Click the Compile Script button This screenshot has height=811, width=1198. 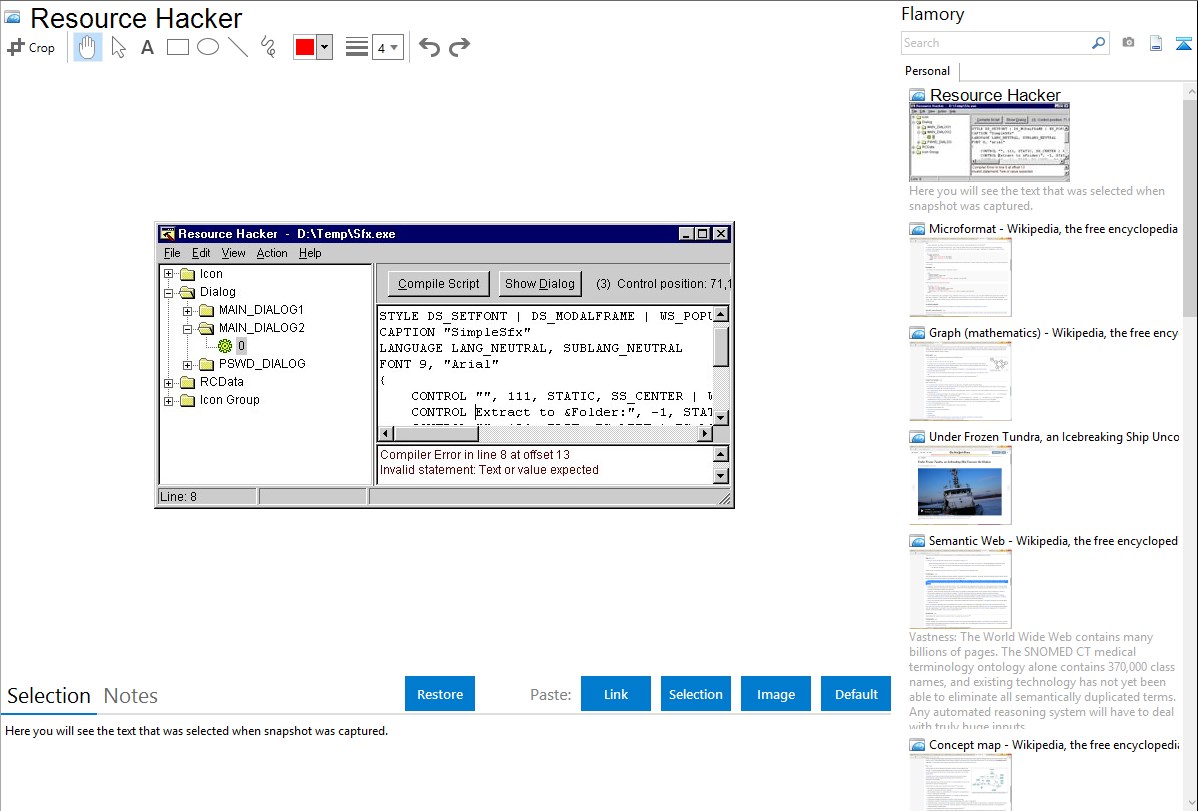click(x=439, y=284)
